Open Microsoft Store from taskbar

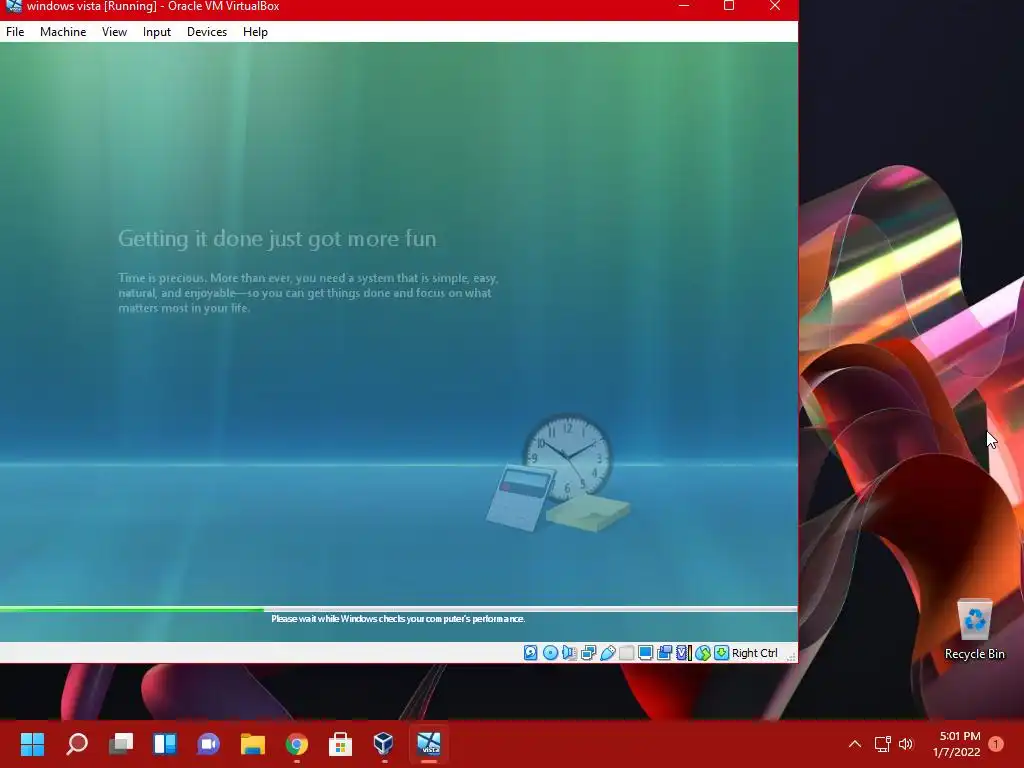point(340,743)
